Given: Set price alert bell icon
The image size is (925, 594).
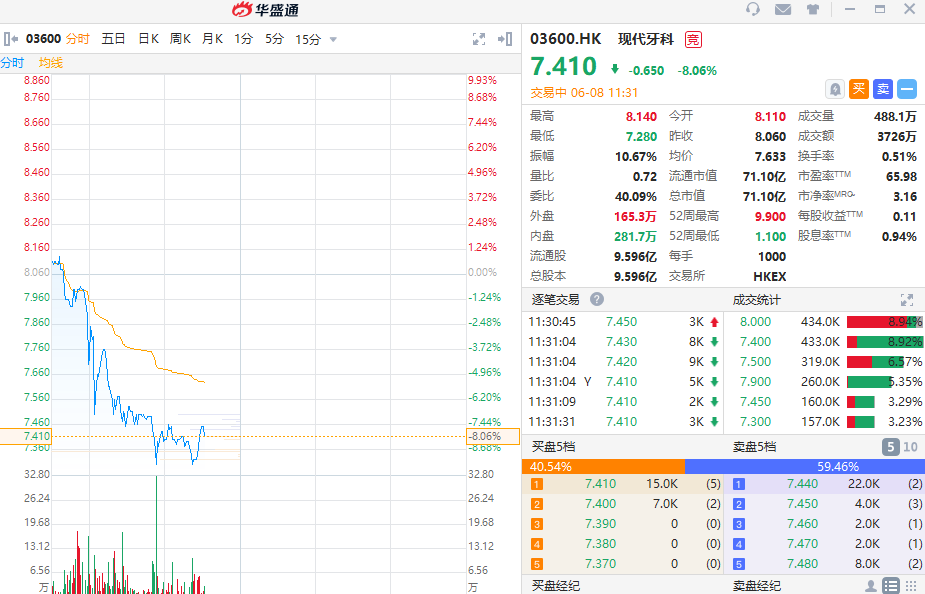Looking at the screenshot, I should tap(835, 89).
